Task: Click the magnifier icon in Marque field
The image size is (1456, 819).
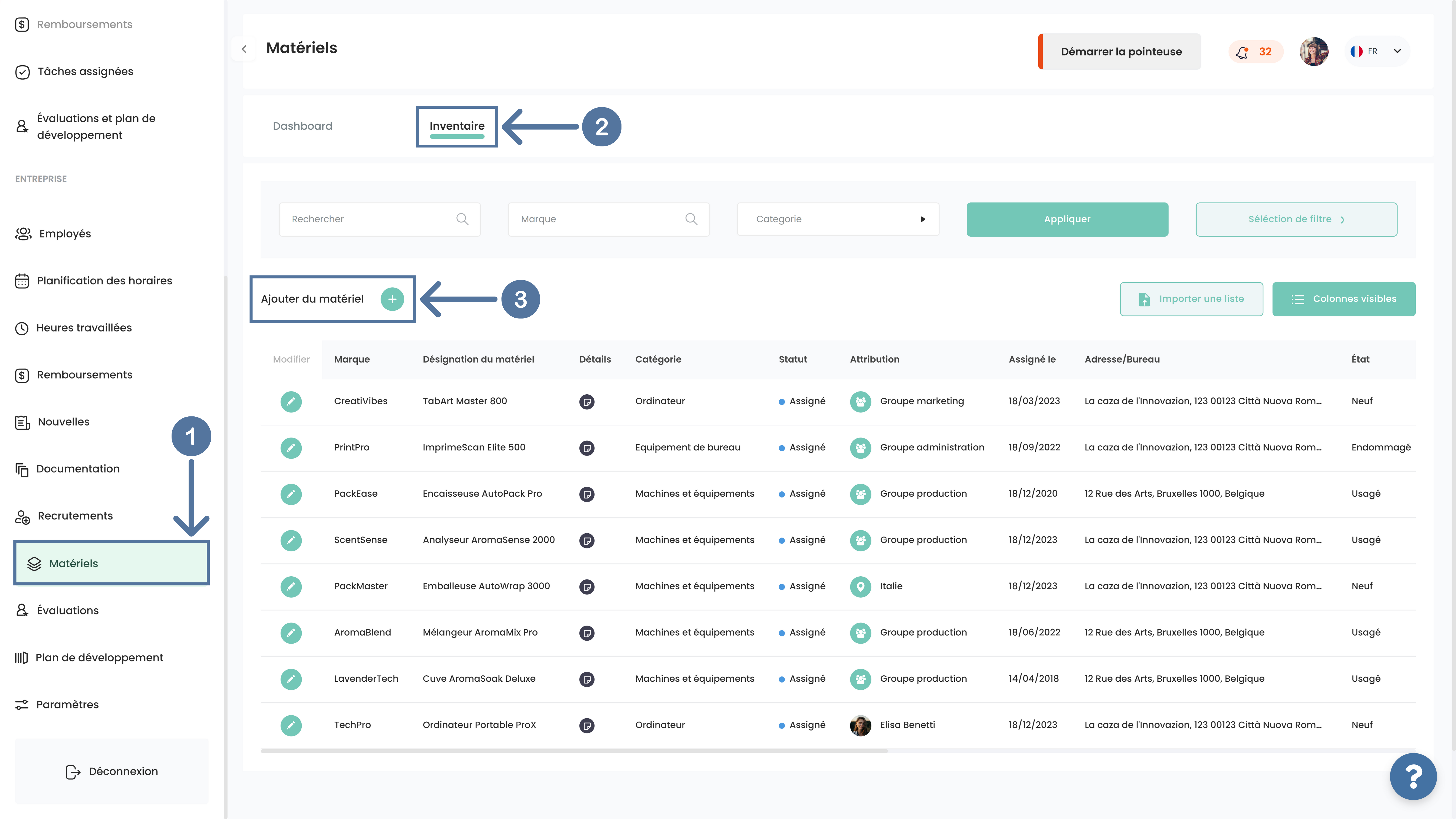Action: click(691, 219)
